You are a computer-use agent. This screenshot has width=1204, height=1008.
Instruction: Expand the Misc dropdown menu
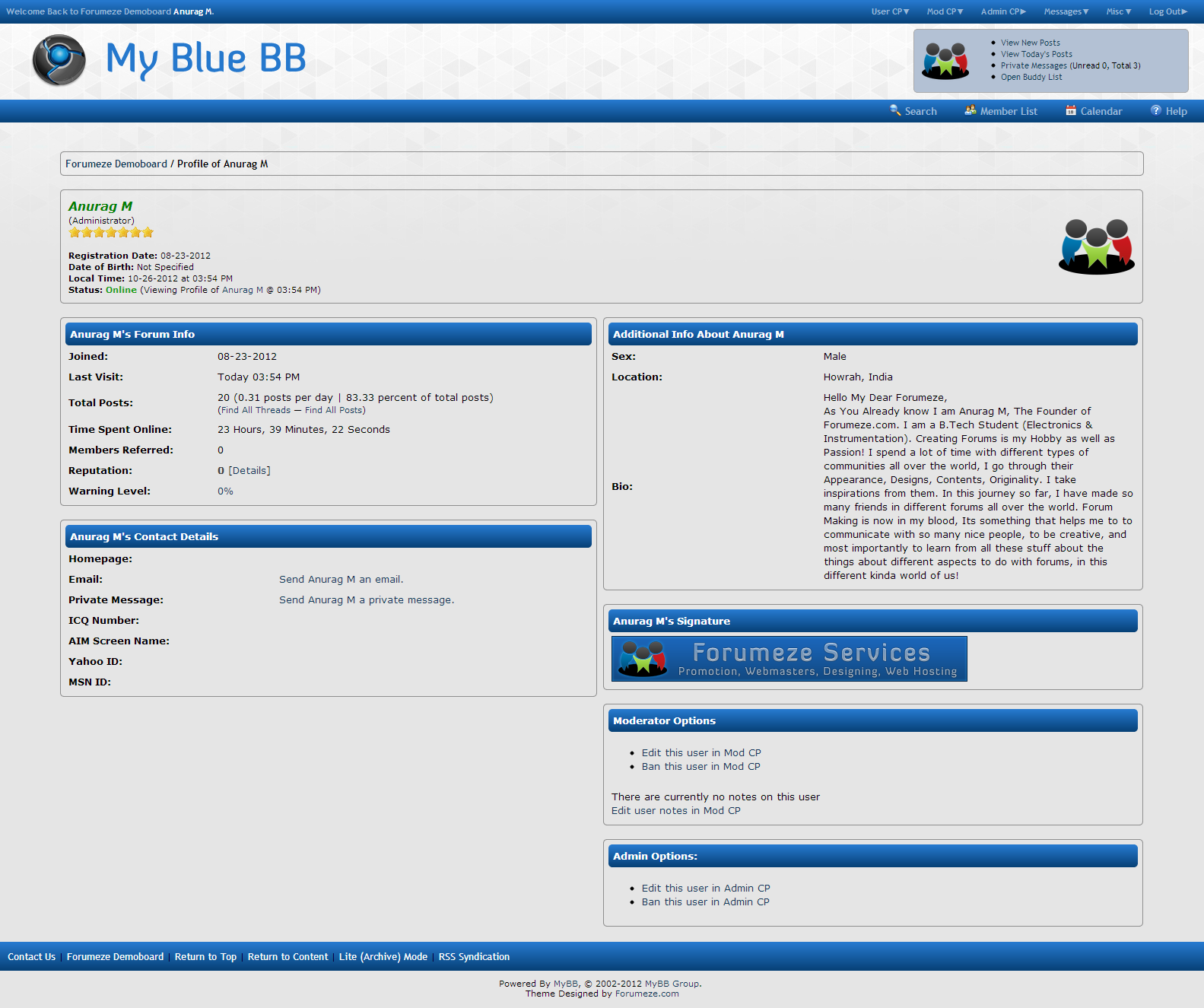pos(1119,11)
